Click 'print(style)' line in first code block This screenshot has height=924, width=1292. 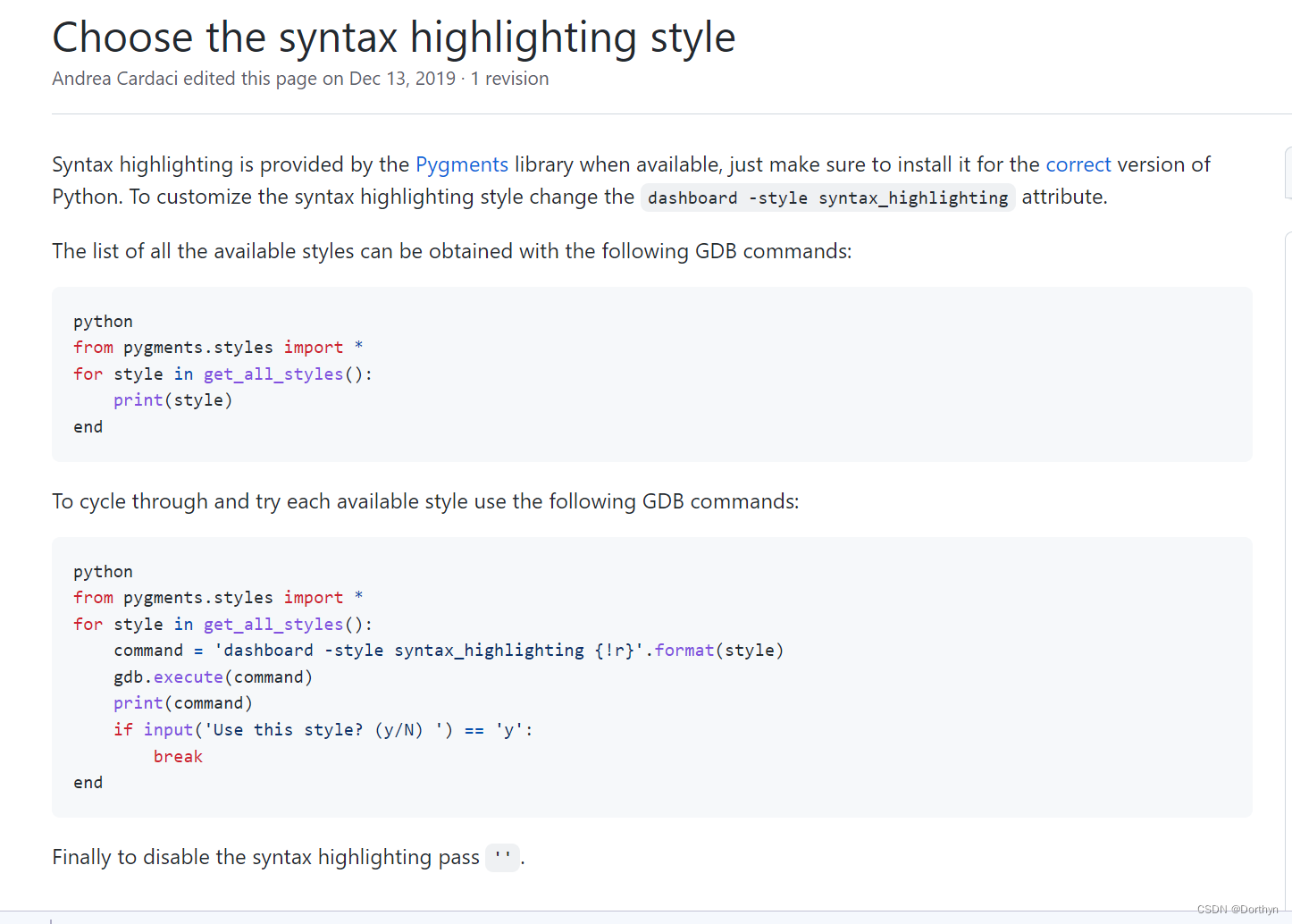coord(173,400)
